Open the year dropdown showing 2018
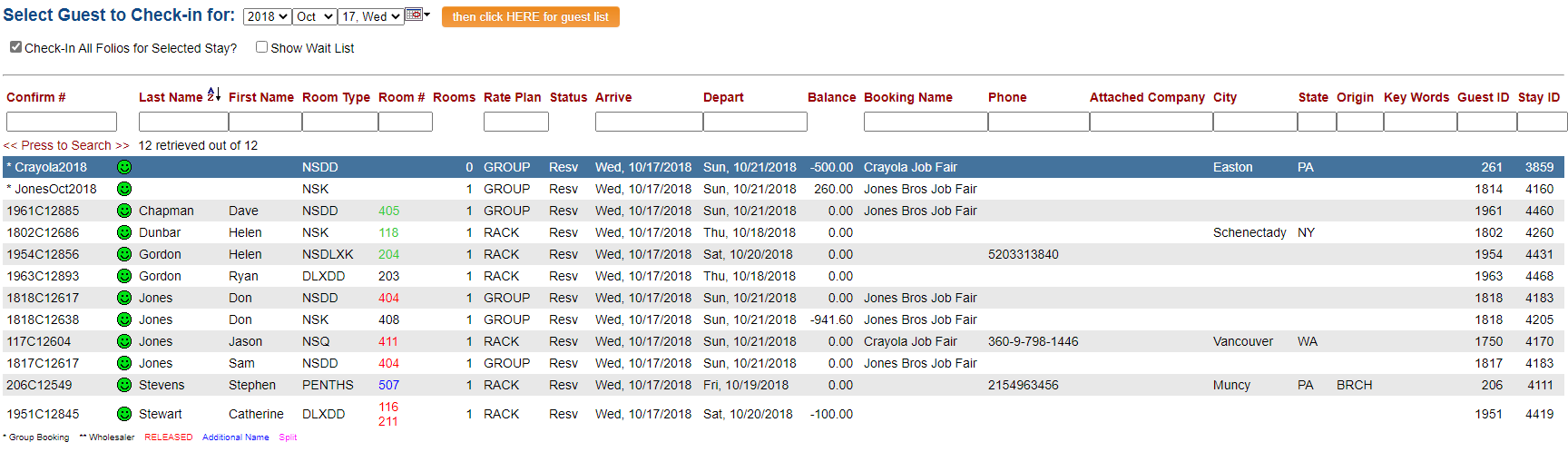 point(267,17)
